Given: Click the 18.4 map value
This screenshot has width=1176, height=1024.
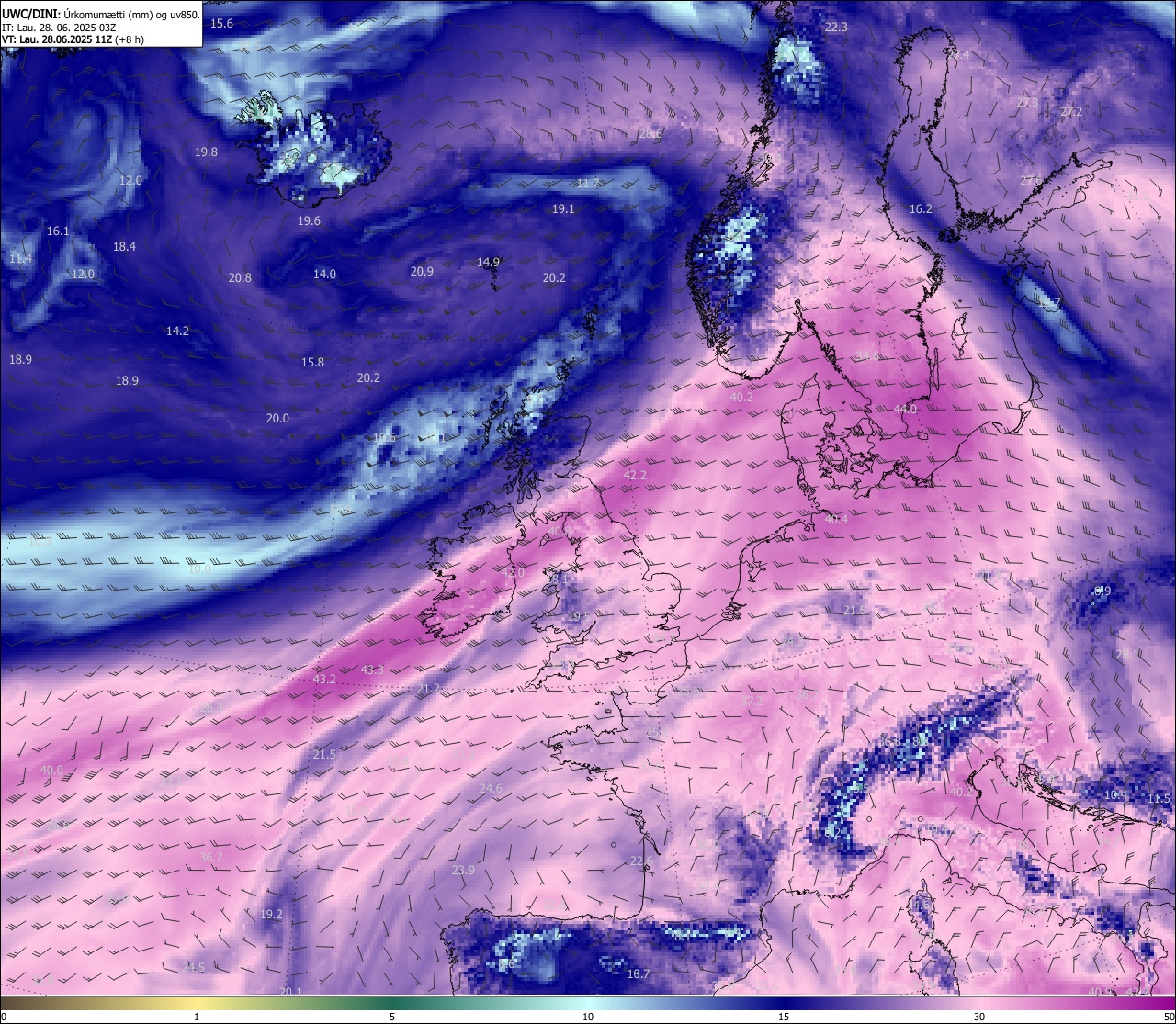Looking at the screenshot, I should tap(124, 247).
